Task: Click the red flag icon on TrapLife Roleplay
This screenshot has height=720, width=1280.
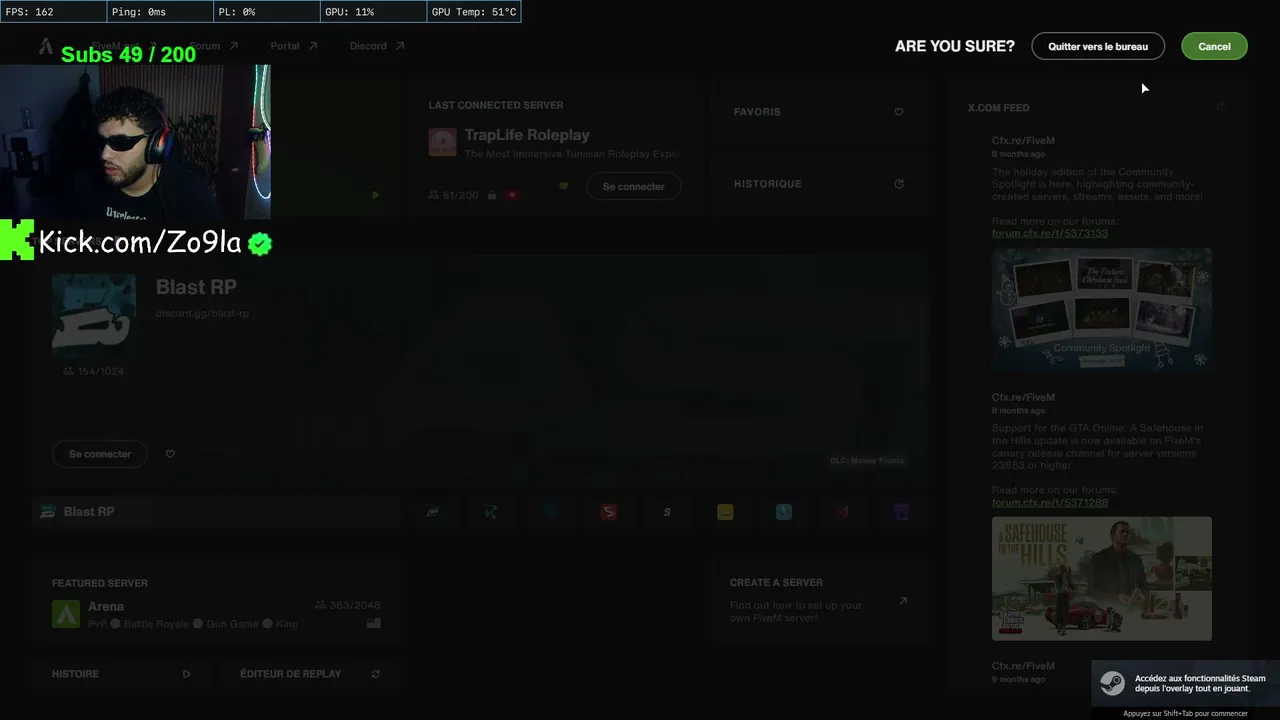Action: [512, 195]
